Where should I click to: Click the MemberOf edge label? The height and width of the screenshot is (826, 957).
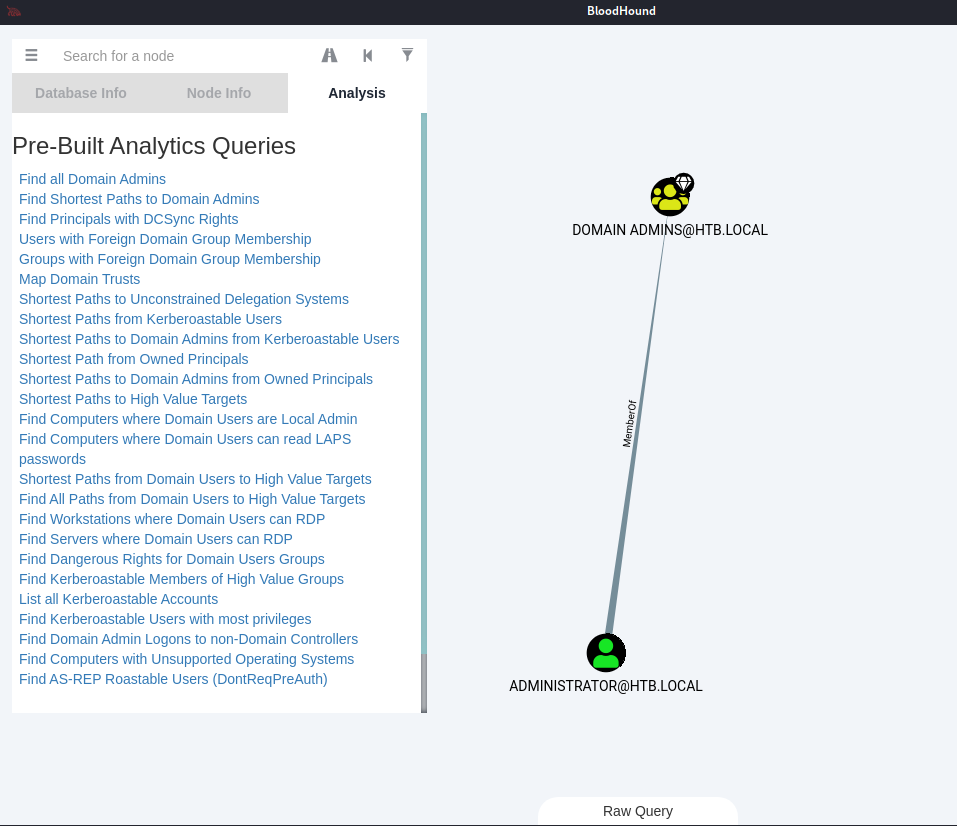coord(629,423)
